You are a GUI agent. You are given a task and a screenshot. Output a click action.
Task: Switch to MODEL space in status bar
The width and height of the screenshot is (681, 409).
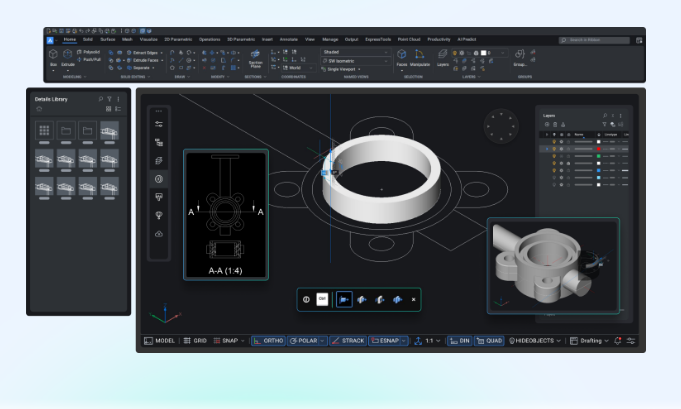click(159, 341)
